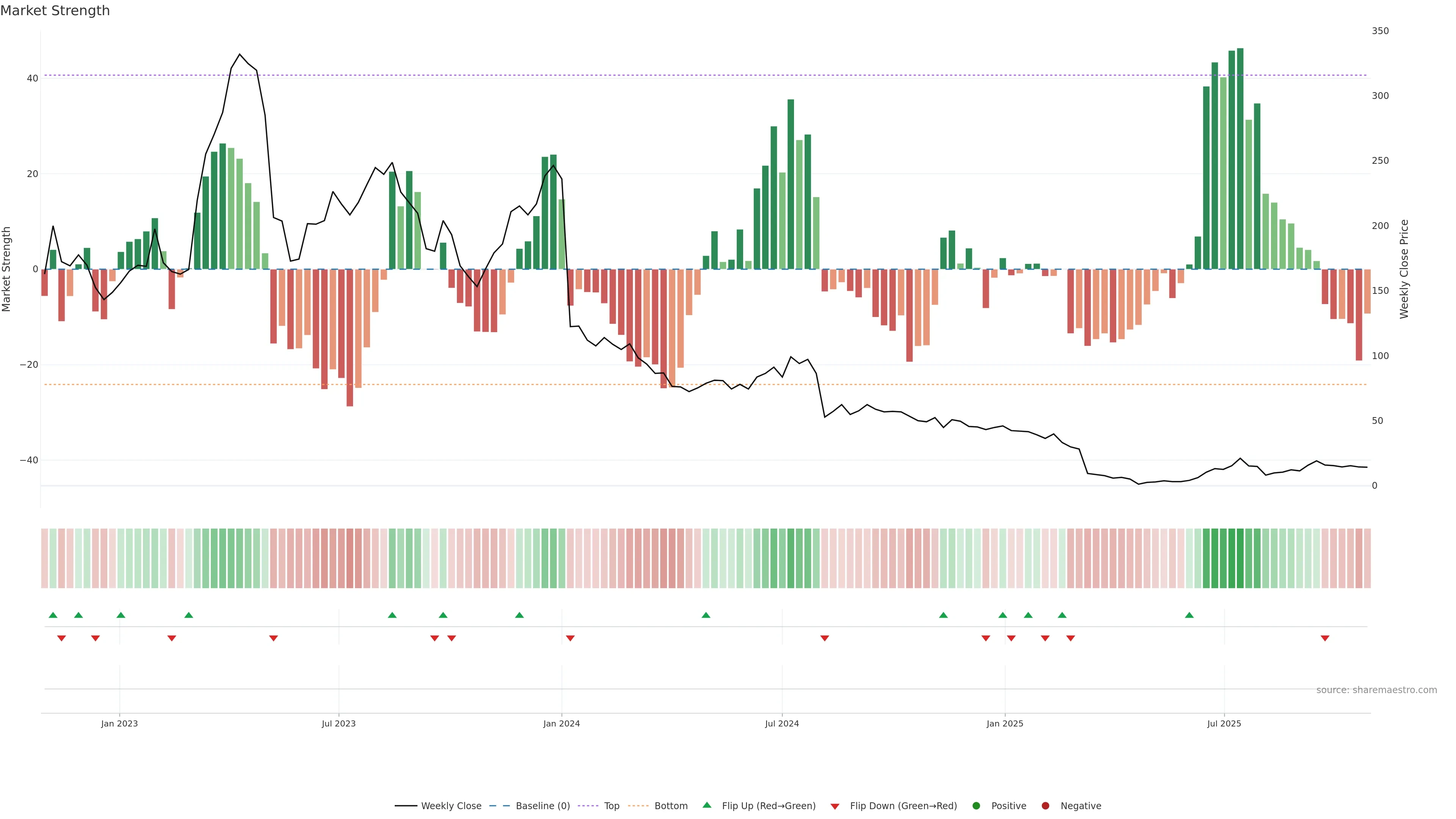Click the tallest green bar near Jul 2025
Viewport: 1456px width, 819px height.
1240,158
